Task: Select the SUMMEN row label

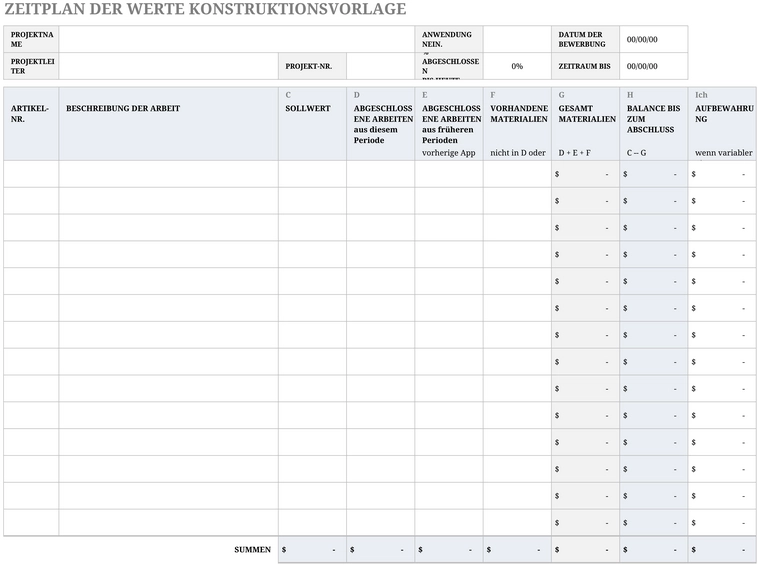Action: 252,550
